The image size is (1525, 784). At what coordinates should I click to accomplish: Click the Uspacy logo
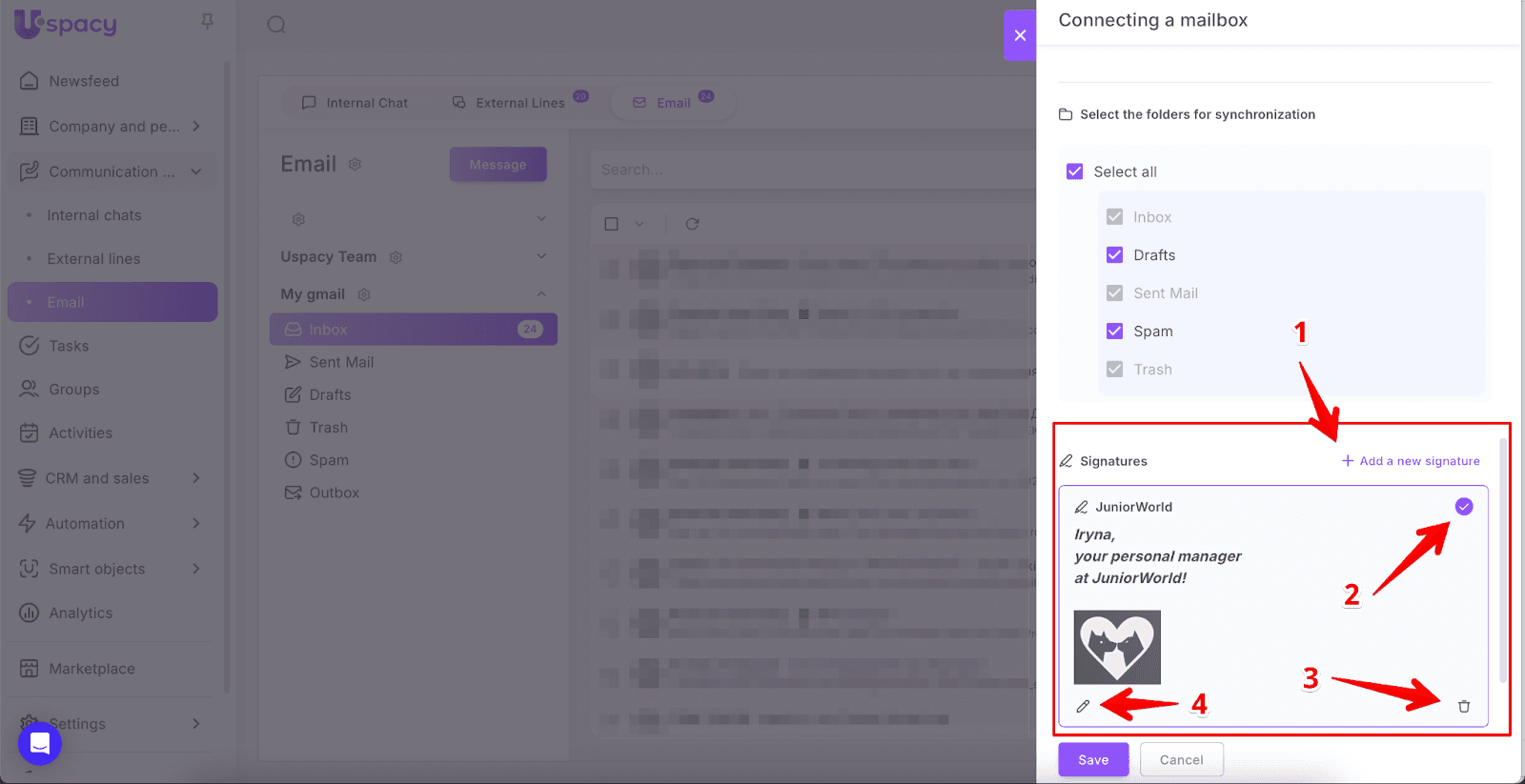click(65, 24)
